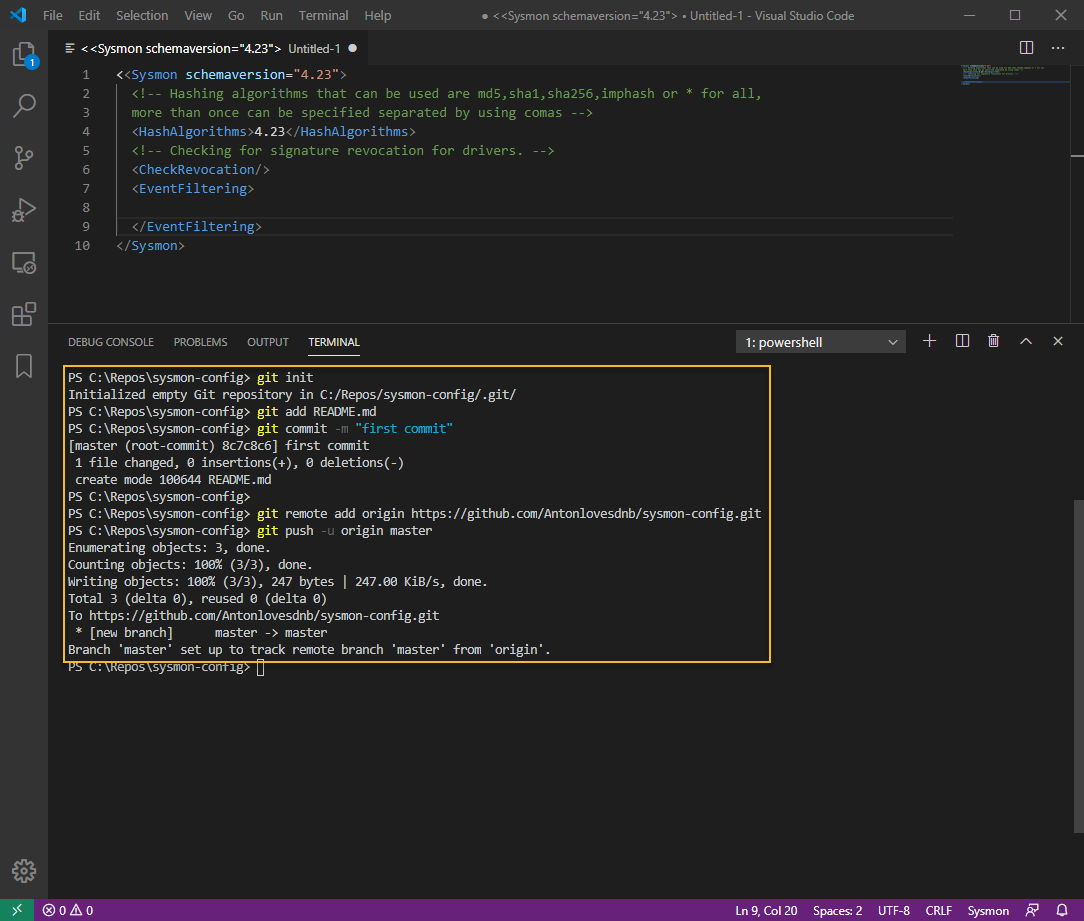Screen dimensions: 1084x921
Task: Open the Run and Debug view
Action: (24, 210)
